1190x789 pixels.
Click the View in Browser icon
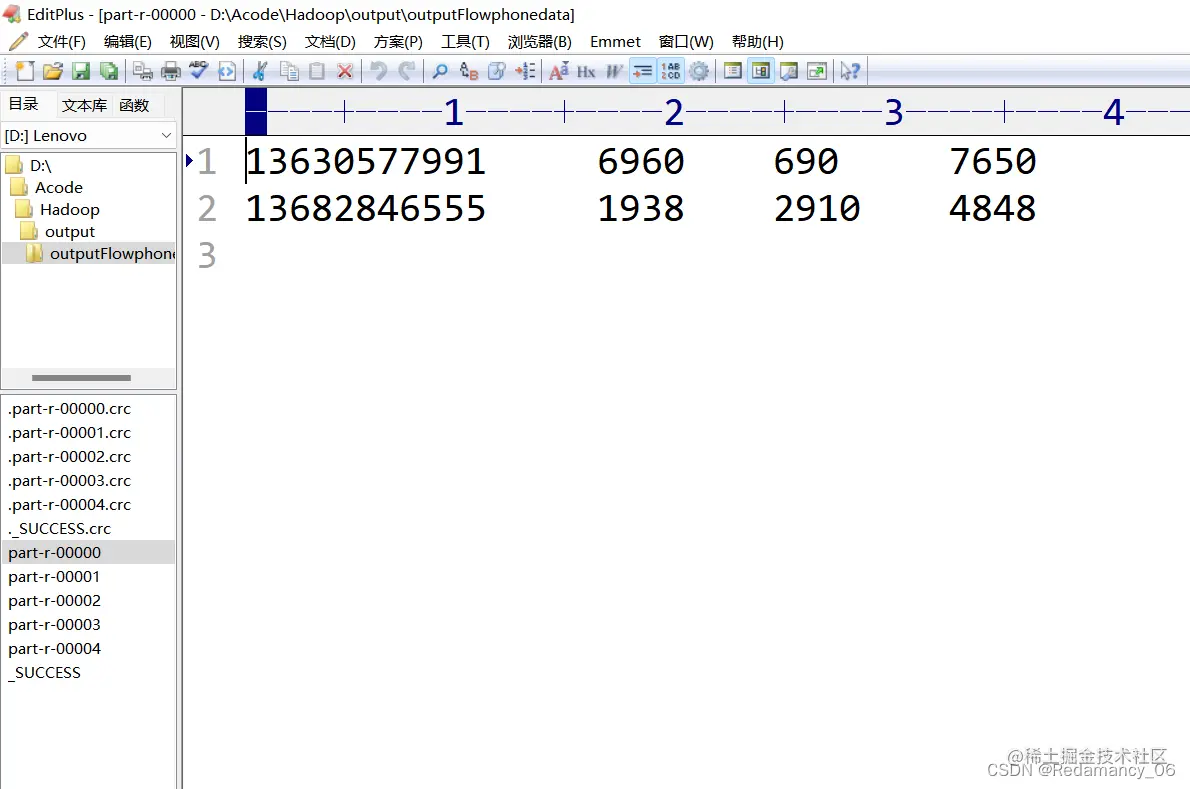point(226,71)
